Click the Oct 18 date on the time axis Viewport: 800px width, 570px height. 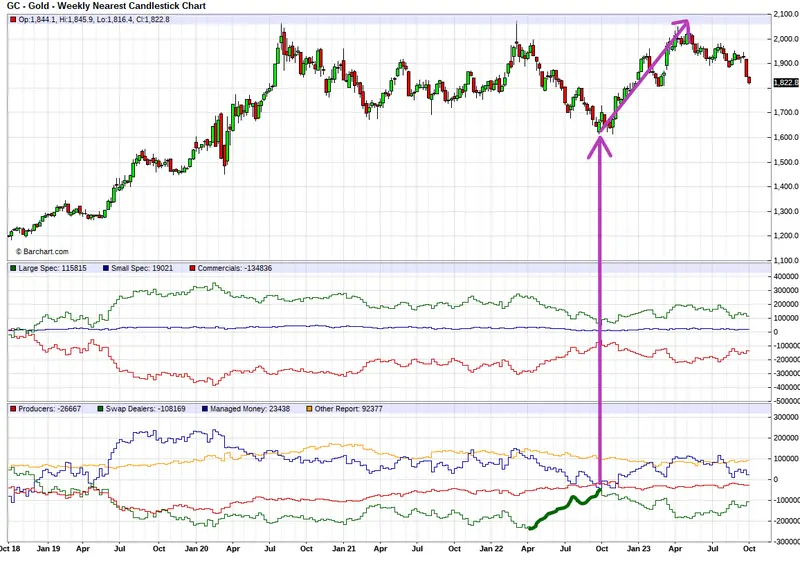(x=12, y=549)
